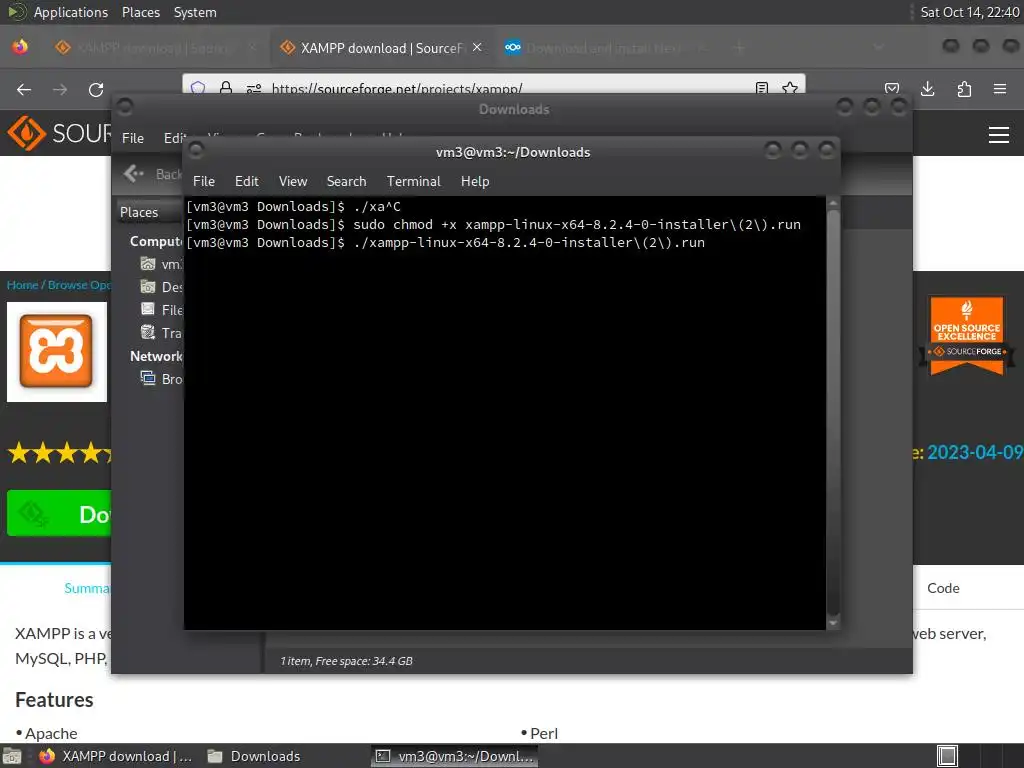This screenshot has height=768, width=1024.
Task: Open the Edit menu in Downloads window
Action: point(174,138)
